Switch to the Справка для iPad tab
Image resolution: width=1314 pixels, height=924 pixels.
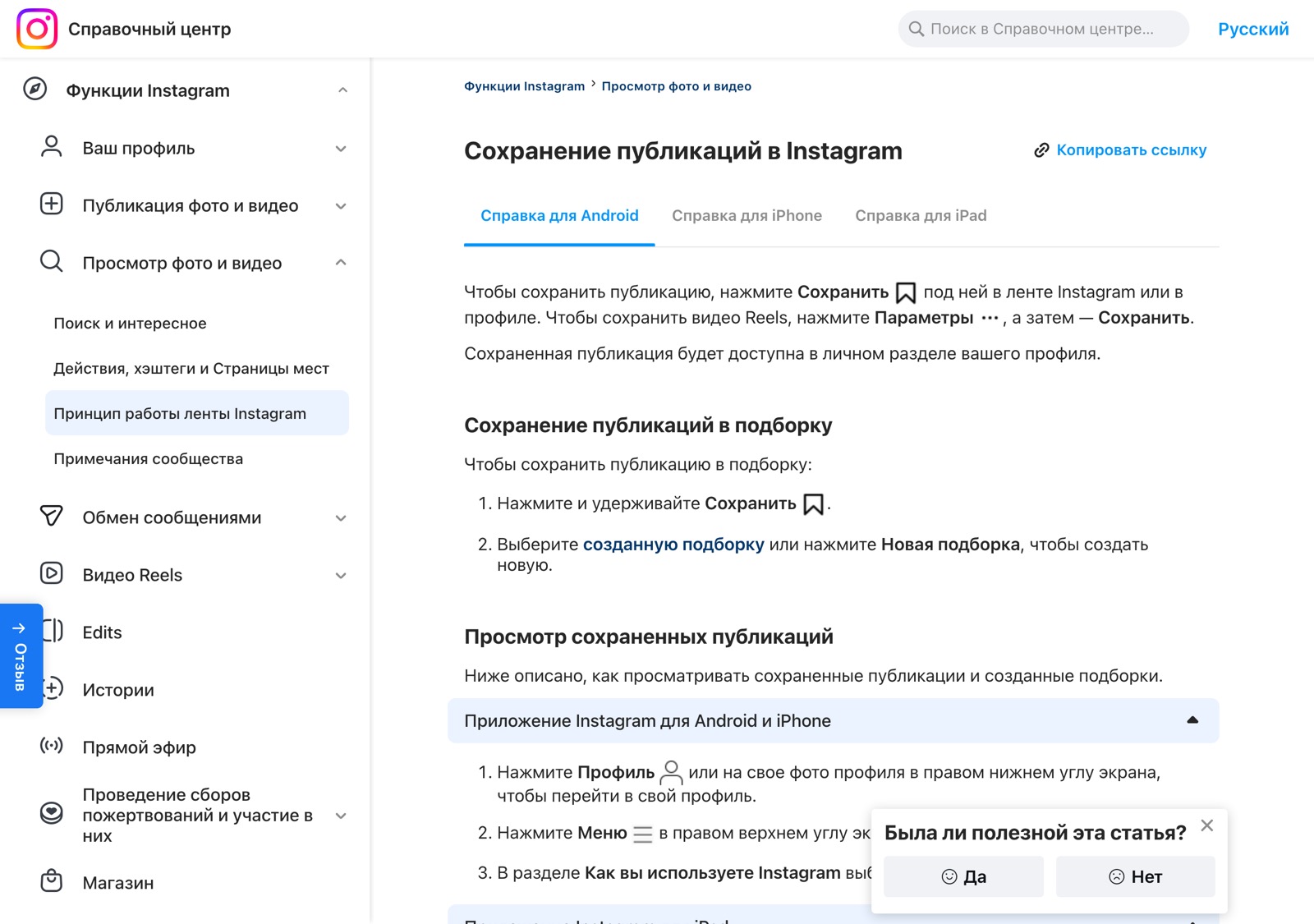pos(921,215)
